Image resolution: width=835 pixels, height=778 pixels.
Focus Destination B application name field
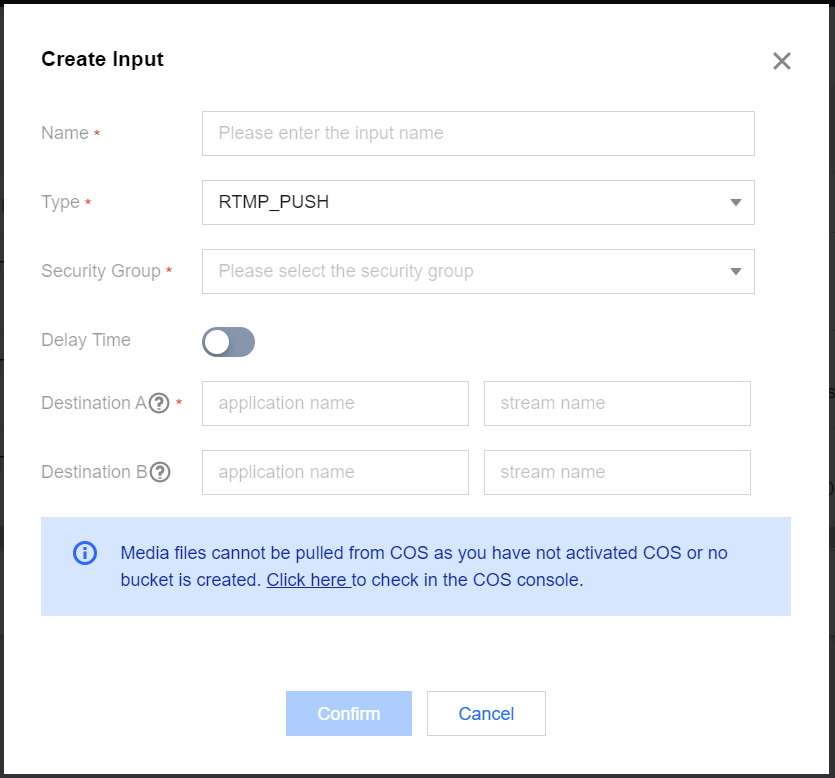[x=335, y=472]
